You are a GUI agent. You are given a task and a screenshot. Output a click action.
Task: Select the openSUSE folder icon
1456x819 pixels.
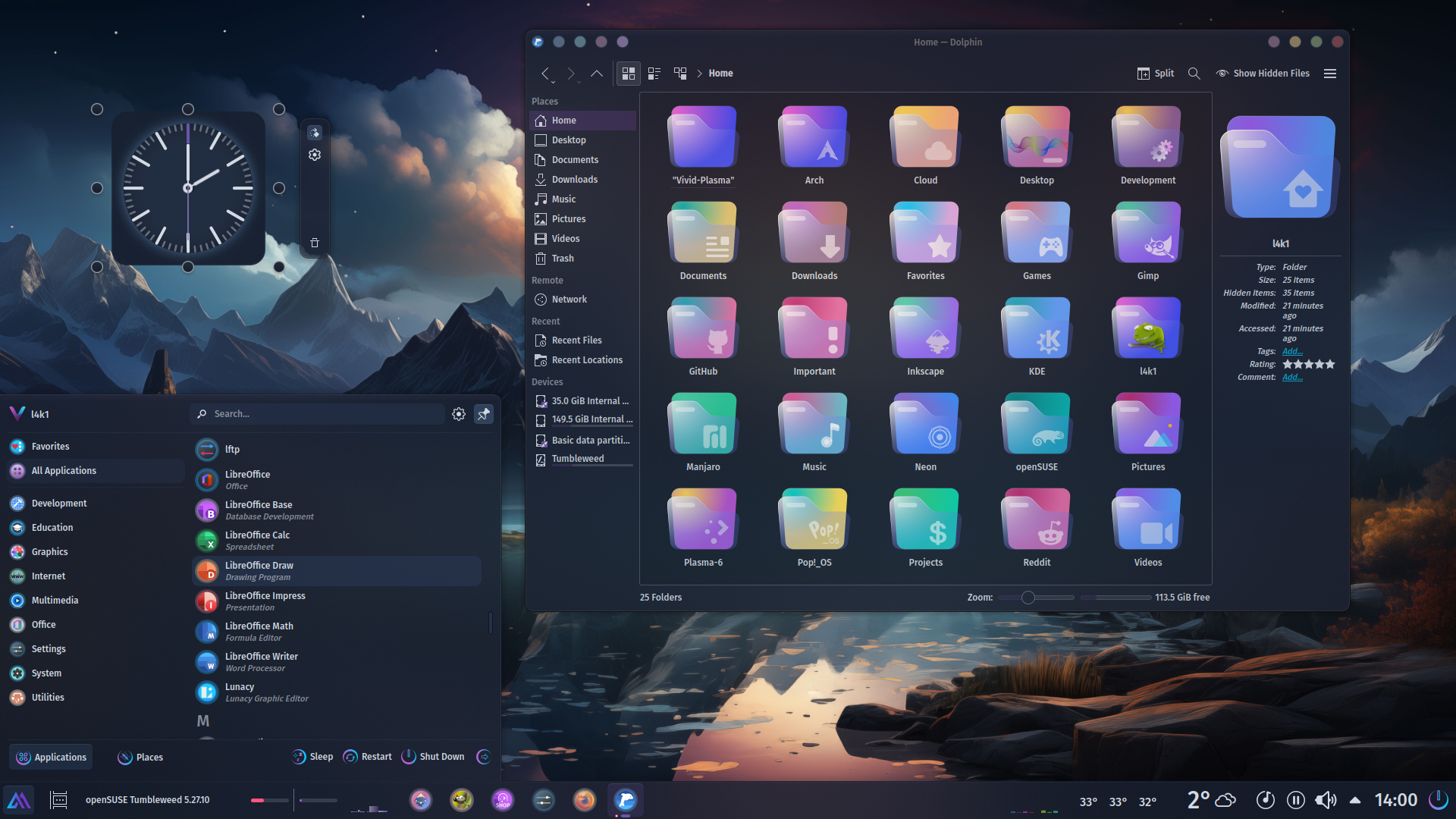(1036, 424)
